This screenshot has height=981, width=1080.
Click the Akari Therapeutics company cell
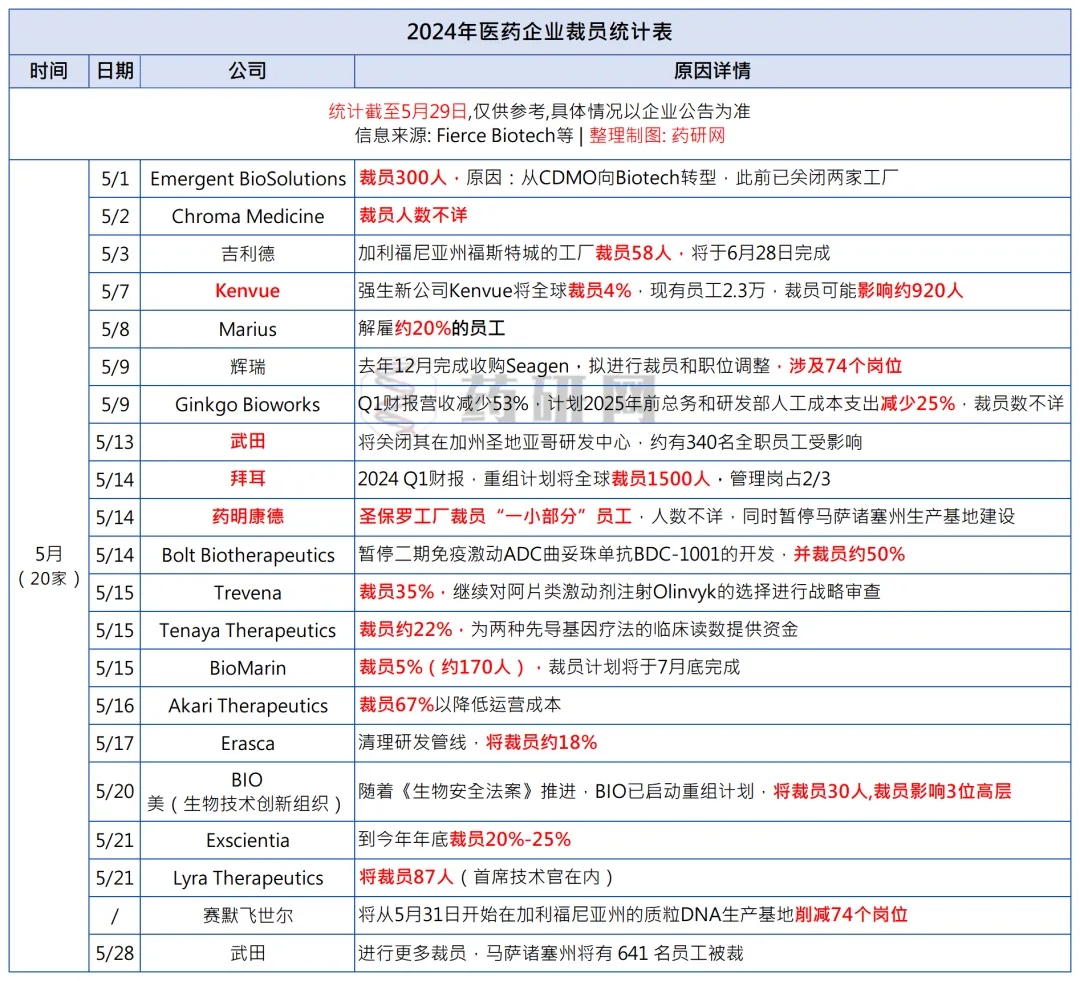247,705
